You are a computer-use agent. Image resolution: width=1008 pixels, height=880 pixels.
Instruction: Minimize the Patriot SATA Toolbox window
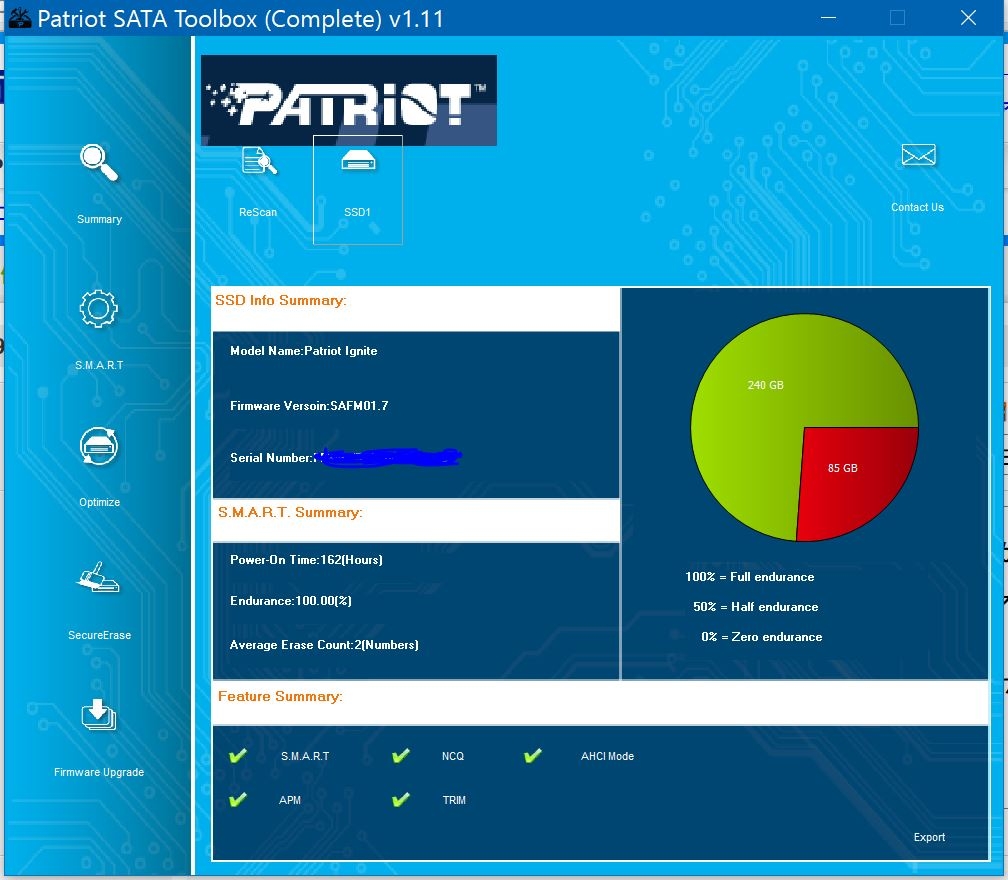point(829,17)
